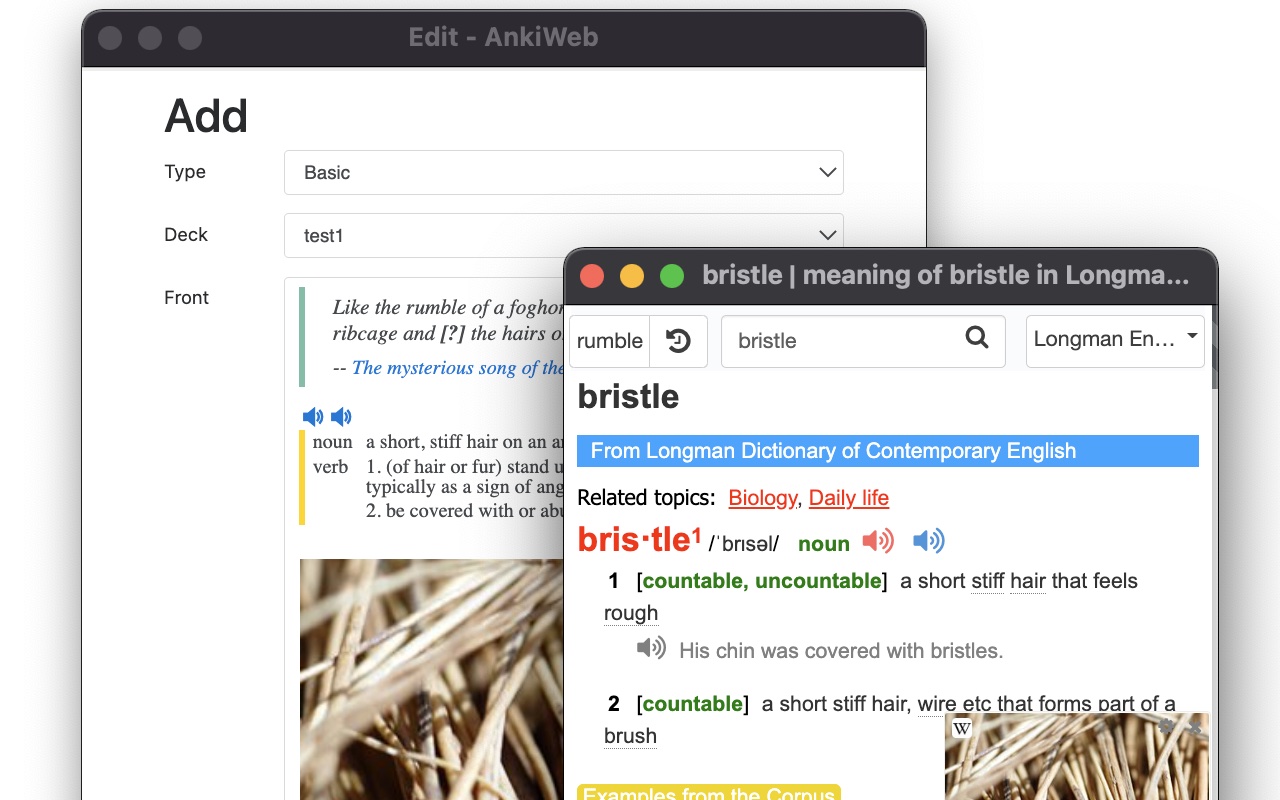Screen dimensions: 1280x800
Task: Play the red speaker pronunciation of bristle
Action: [878, 542]
